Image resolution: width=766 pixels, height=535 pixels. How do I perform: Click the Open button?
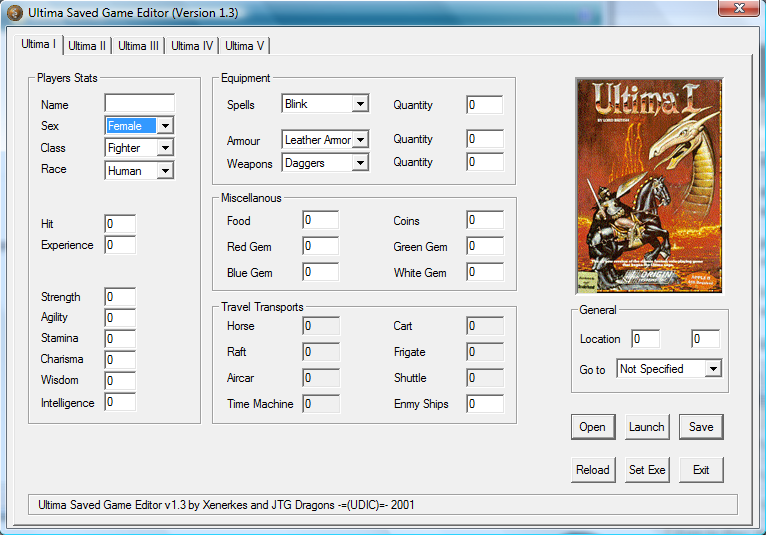click(592, 427)
